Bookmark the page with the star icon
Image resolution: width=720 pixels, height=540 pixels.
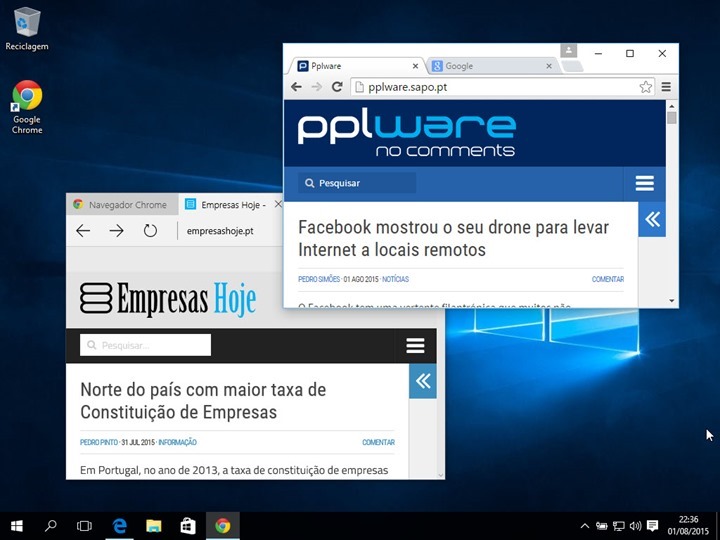point(645,87)
